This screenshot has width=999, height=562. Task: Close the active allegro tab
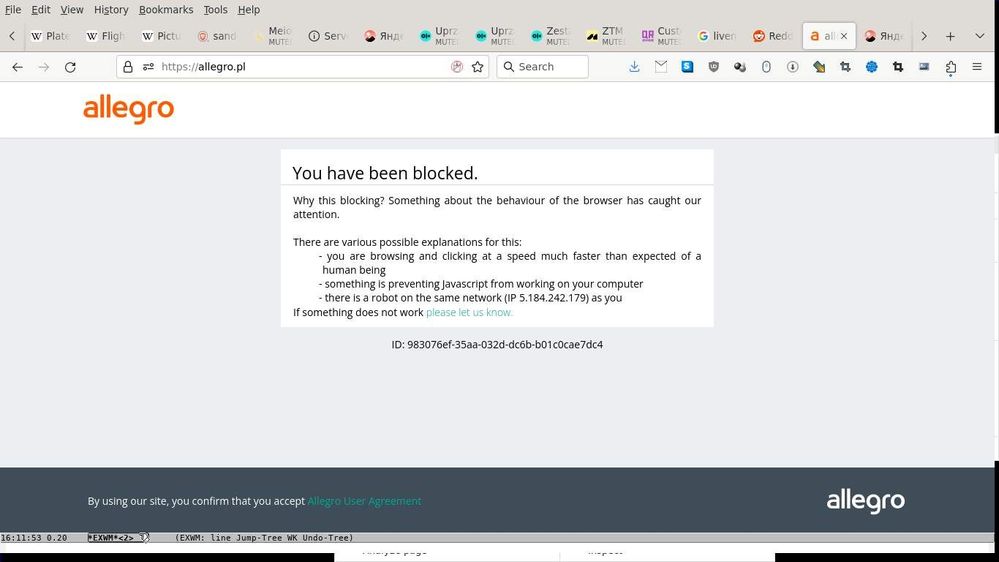pyautogui.click(x=844, y=36)
